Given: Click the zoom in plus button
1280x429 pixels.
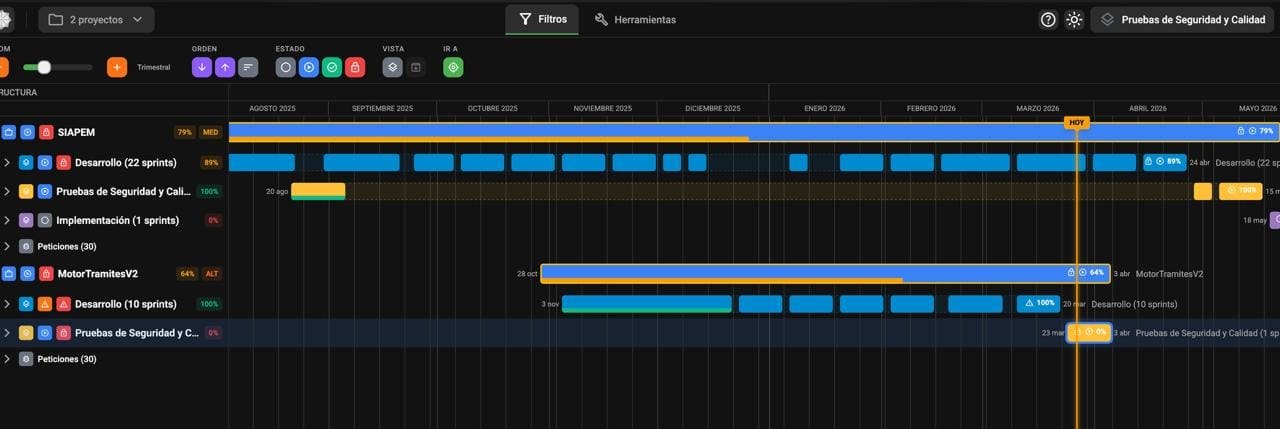Looking at the screenshot, I should (117, 67).
